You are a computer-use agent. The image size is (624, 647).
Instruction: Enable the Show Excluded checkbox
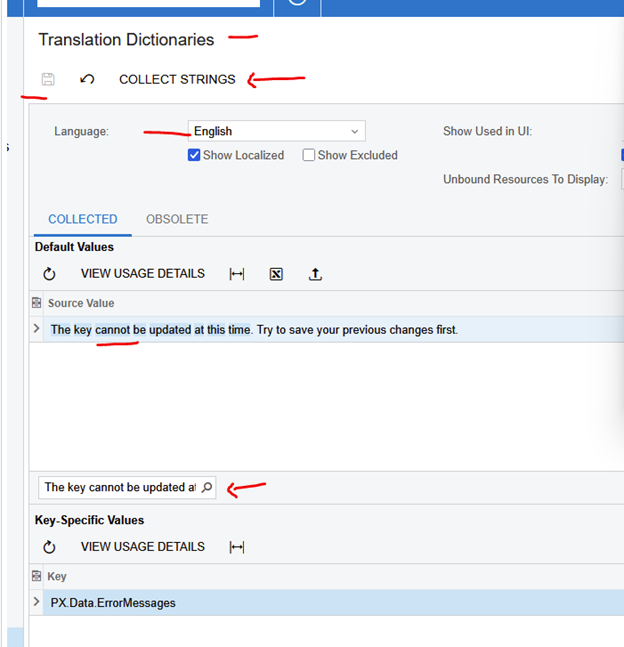tap(309, 155)
